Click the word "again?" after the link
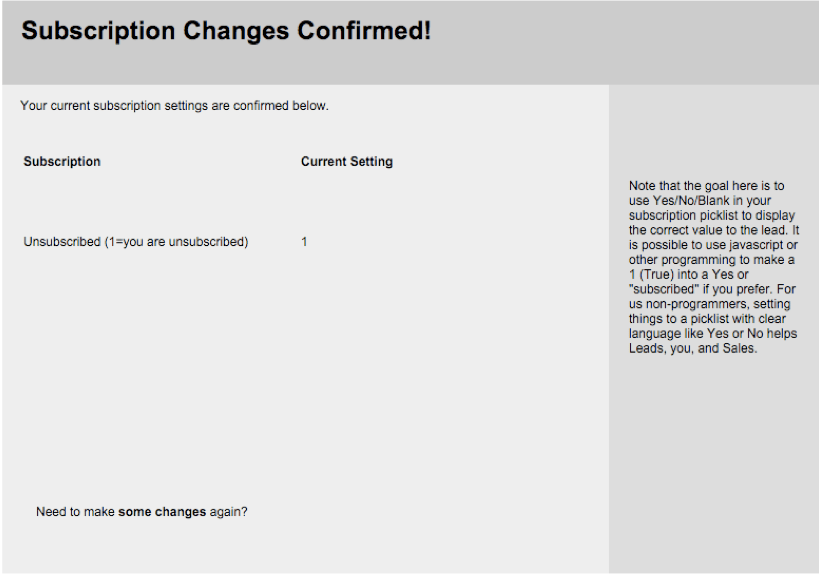Image resolution: width=819 pixels, height=574 pixels. [228, 512]
